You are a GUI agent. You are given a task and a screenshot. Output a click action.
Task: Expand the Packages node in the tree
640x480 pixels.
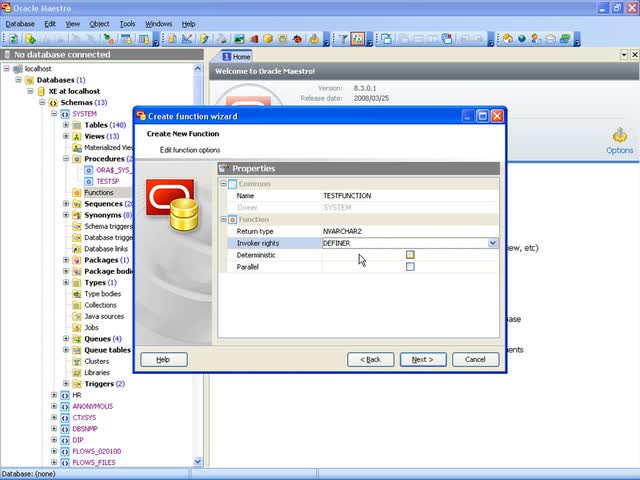(66, 260)
